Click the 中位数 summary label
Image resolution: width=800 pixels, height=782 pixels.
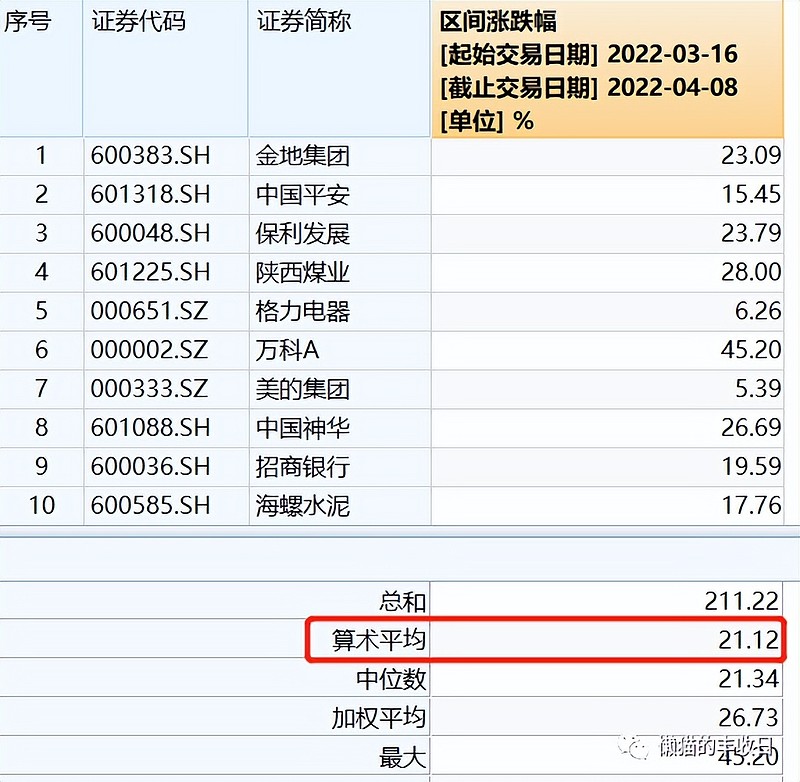point(391,679)
